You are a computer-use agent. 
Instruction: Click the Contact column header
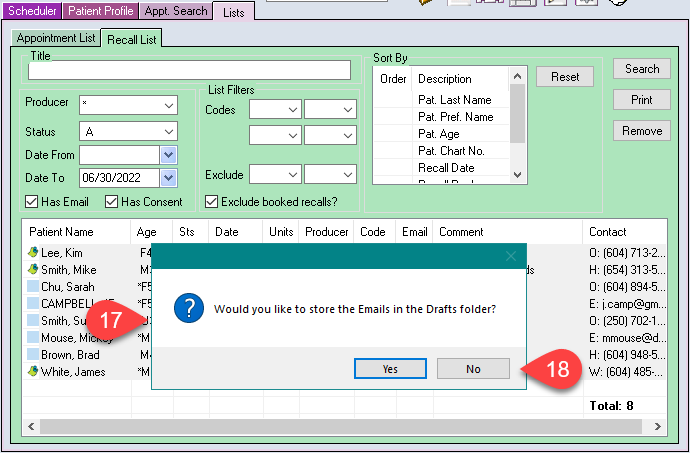[625, 232]
